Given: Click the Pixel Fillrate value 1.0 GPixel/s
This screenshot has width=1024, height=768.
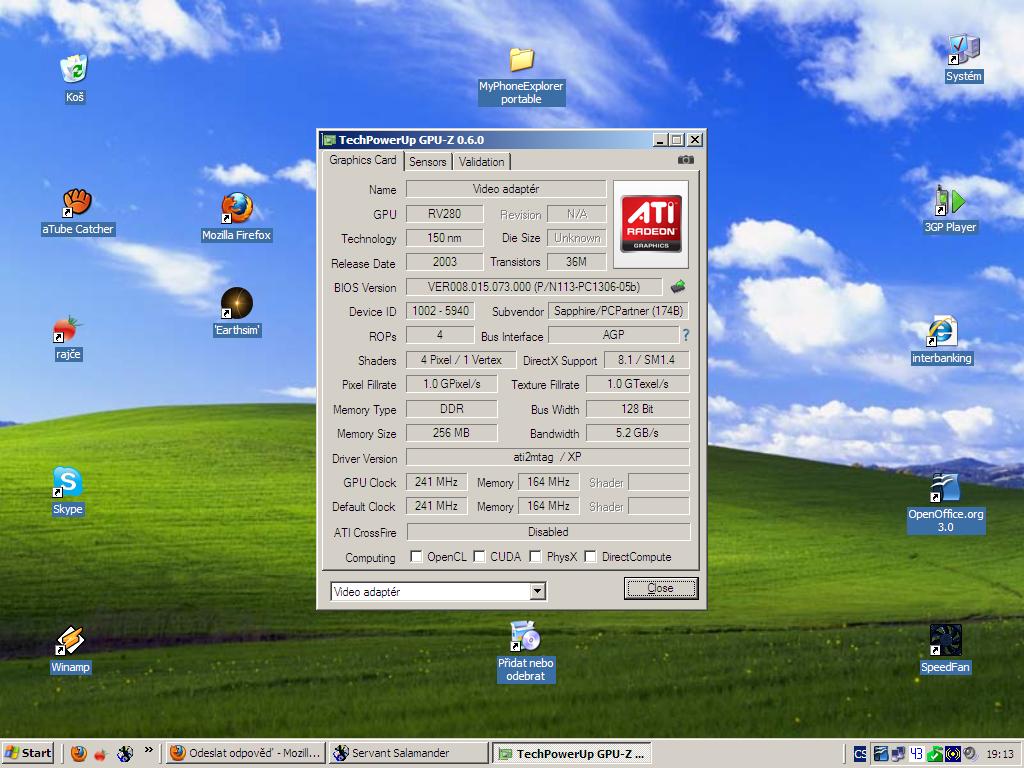Looking at the screenshot, I should (451, 384).
